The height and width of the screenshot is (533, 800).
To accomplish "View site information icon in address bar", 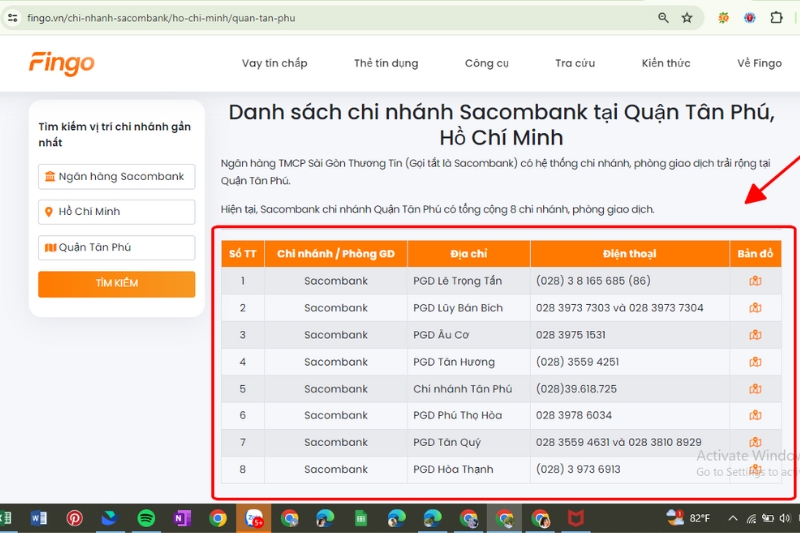I will 12,18.
